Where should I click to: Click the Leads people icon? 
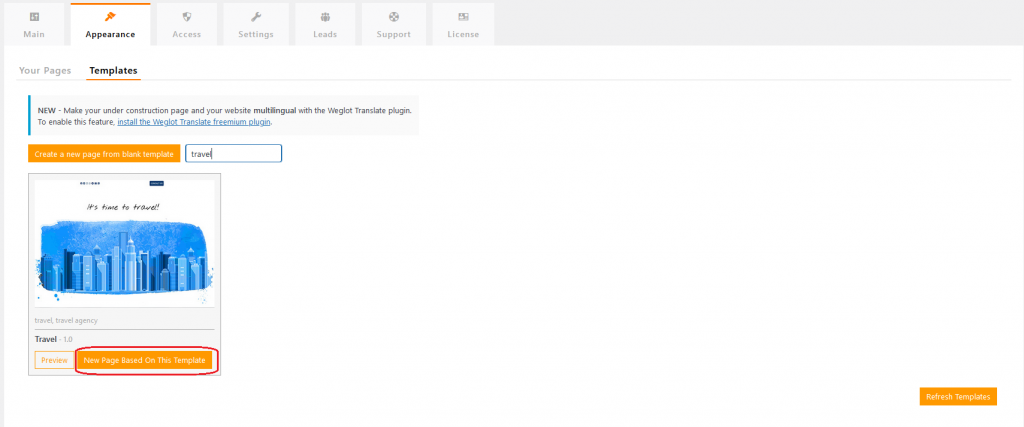tap(325, 17)
